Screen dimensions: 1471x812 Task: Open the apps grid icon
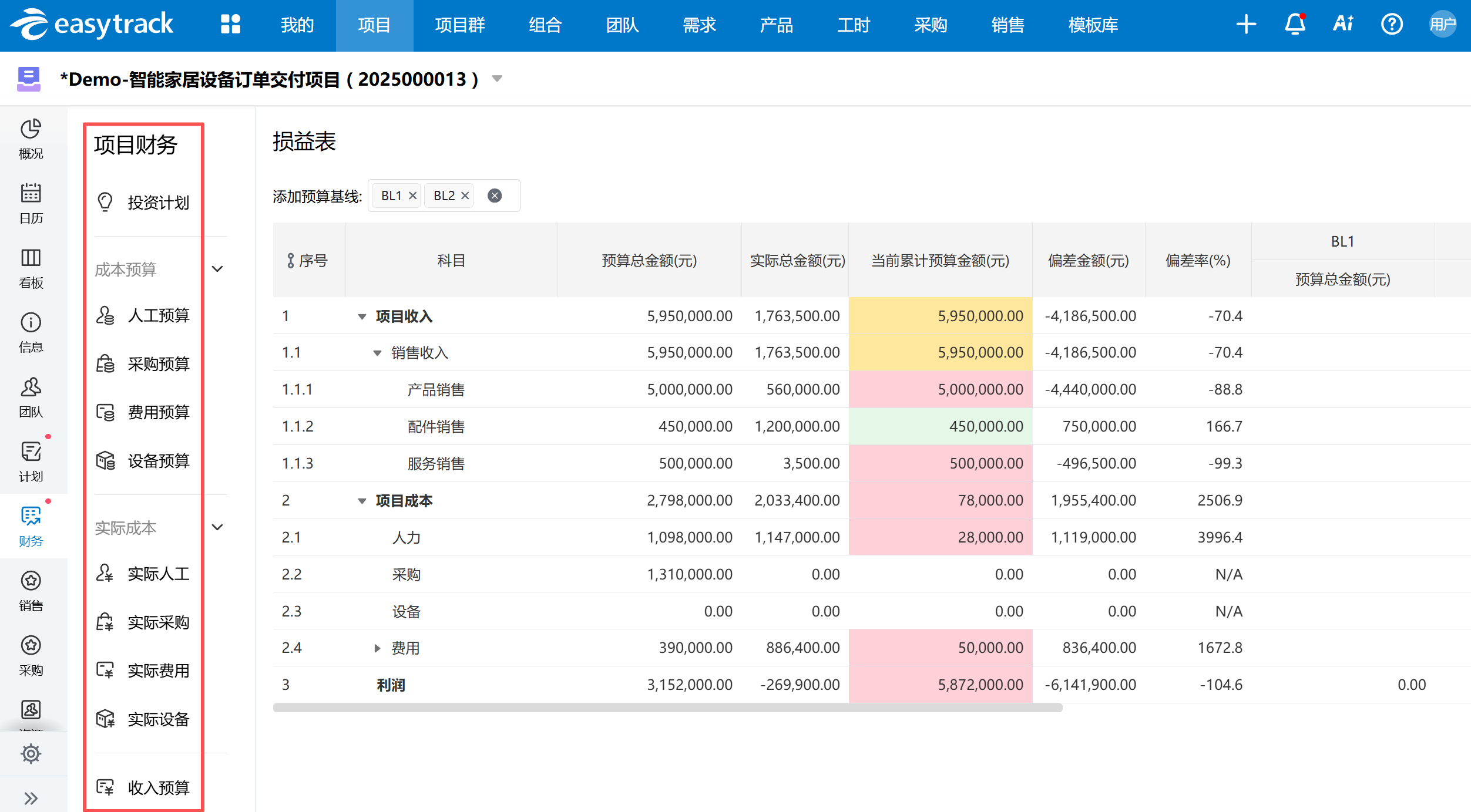[x=230, y=25]
